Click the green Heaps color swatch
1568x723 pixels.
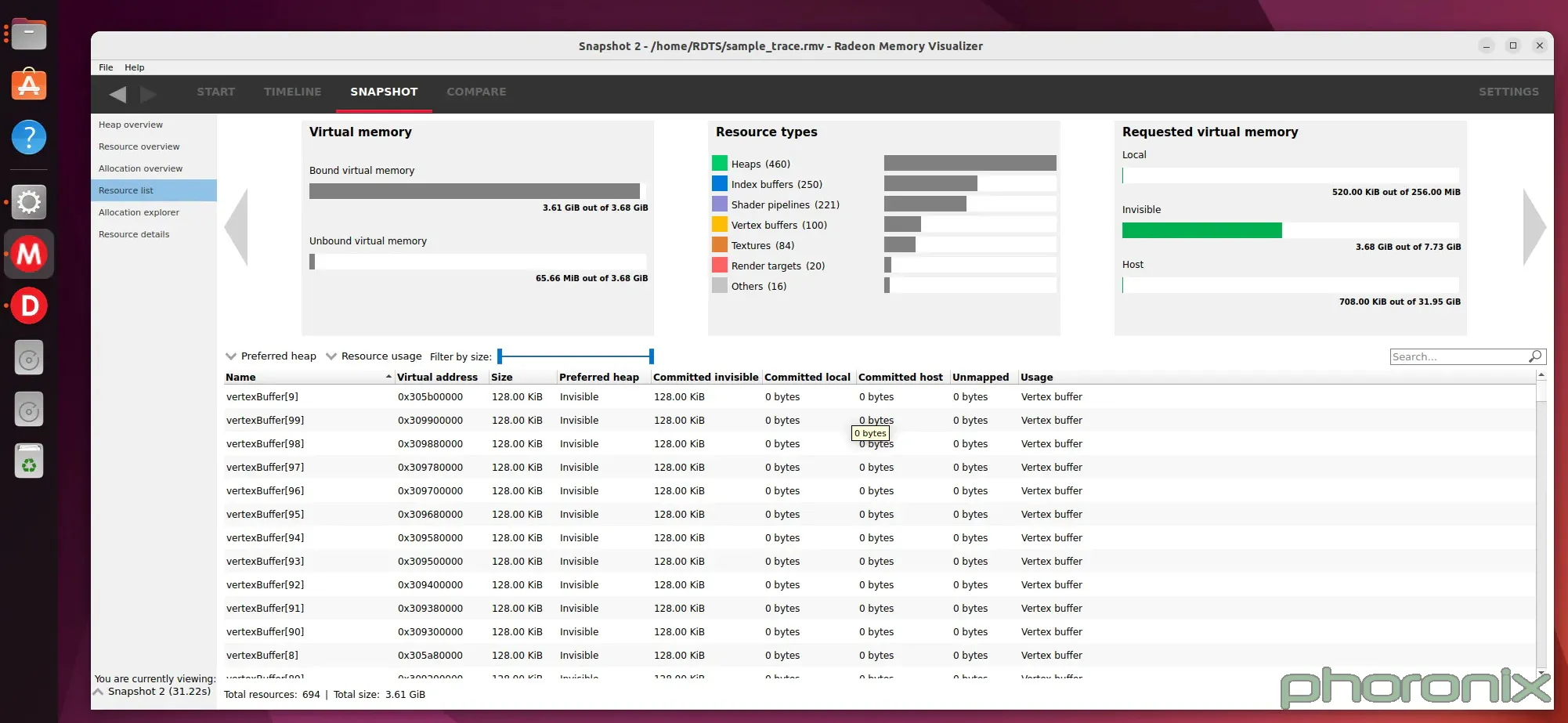coord(720,163)
